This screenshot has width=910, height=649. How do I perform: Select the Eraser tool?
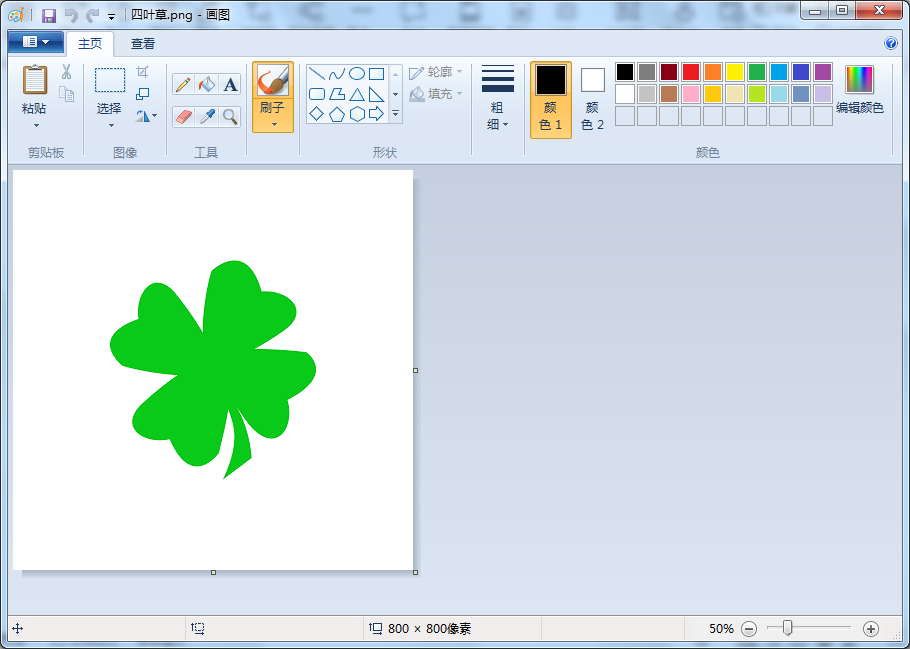(x=183, y=117)
